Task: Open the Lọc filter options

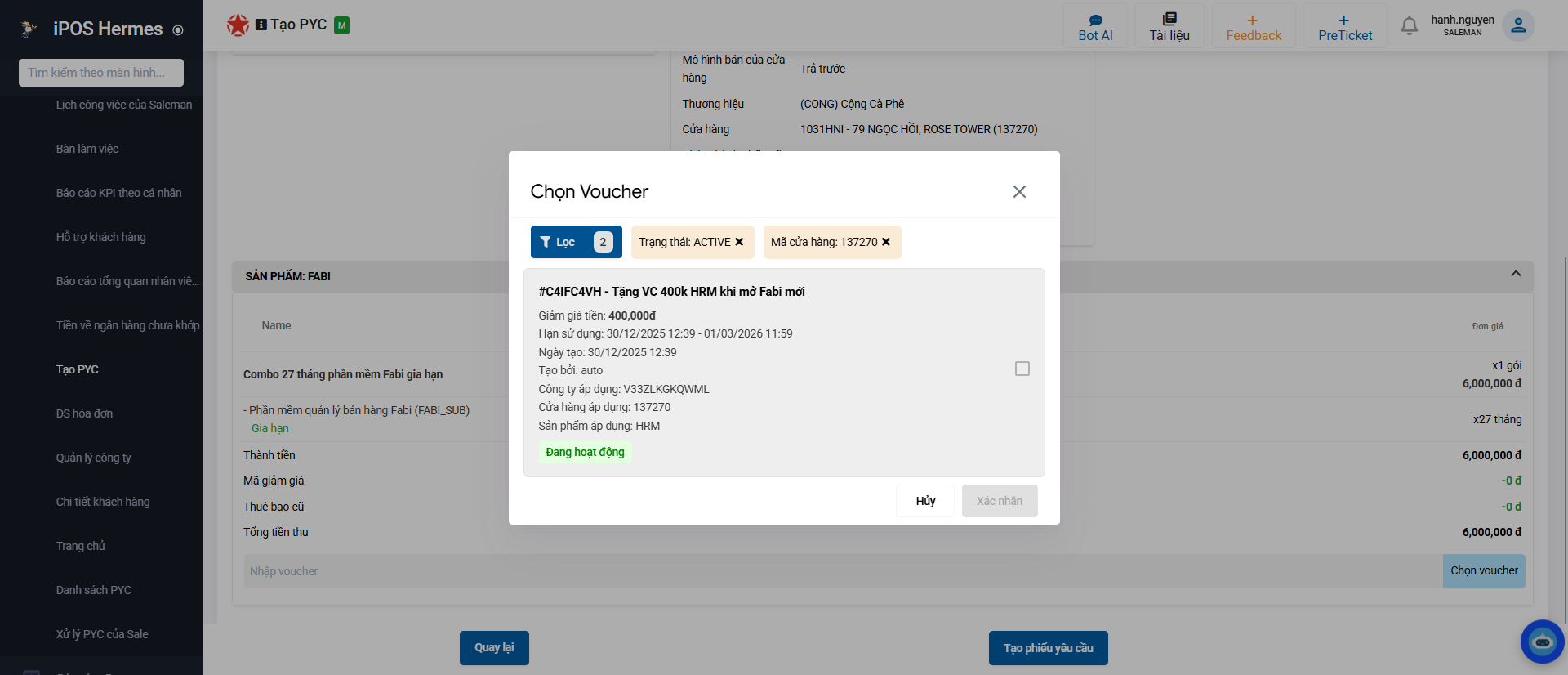Action: (577, 242)
